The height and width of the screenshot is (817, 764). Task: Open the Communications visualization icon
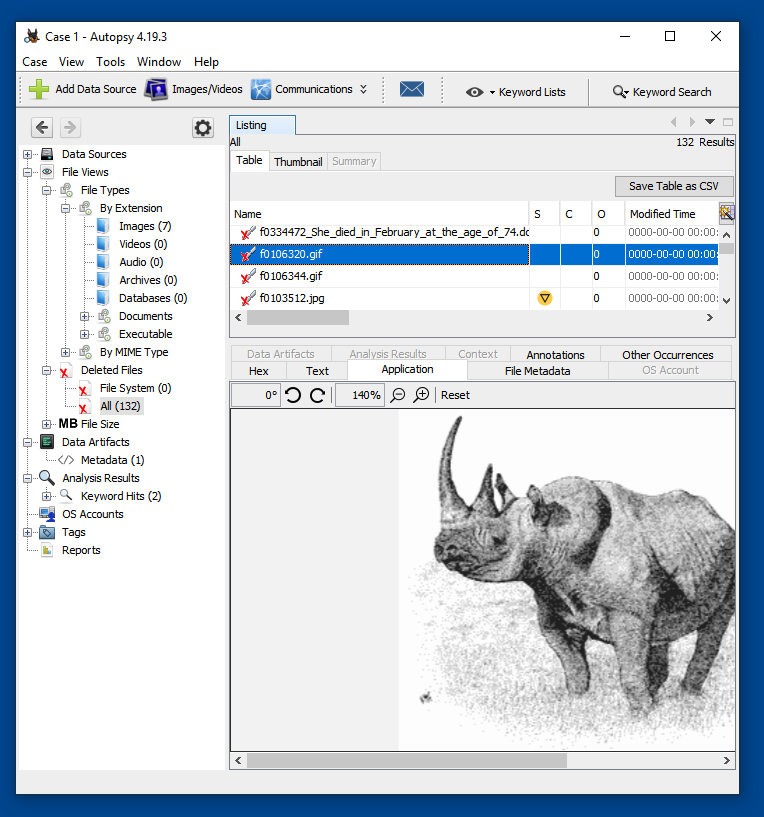coord(261,90)
